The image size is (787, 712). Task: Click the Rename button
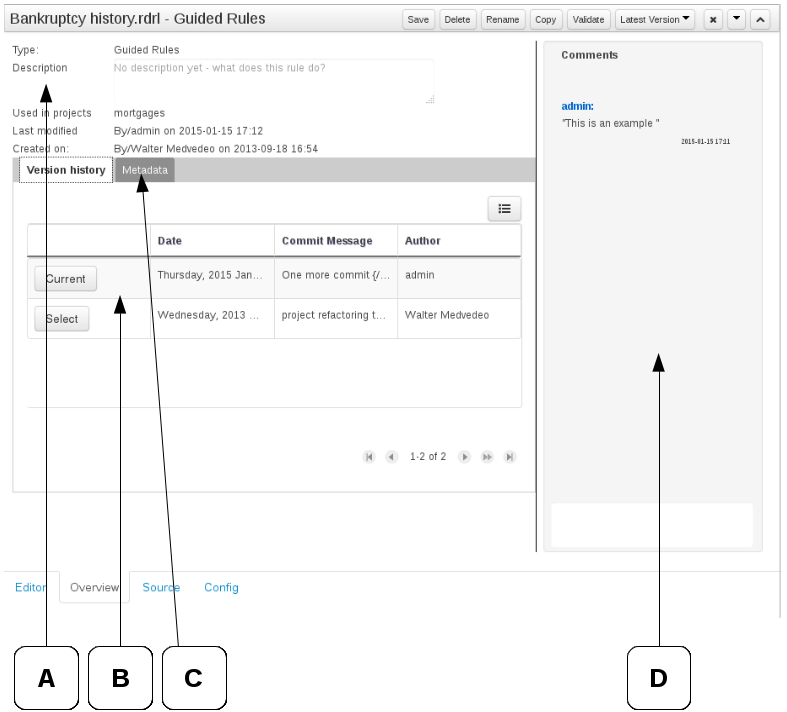click(x=503, y=19)
